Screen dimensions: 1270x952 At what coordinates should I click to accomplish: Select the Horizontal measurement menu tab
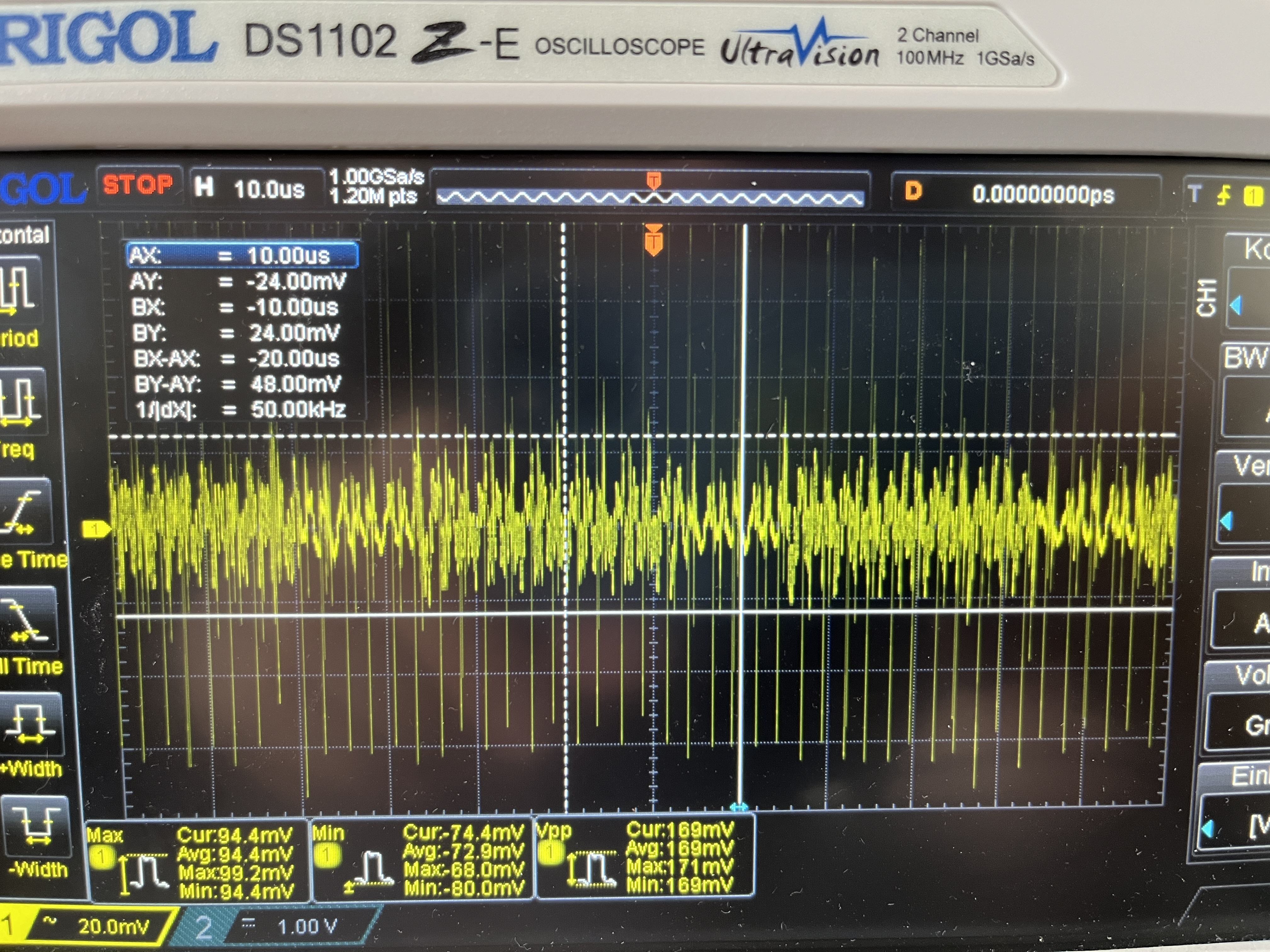click(x=24, y=235)
